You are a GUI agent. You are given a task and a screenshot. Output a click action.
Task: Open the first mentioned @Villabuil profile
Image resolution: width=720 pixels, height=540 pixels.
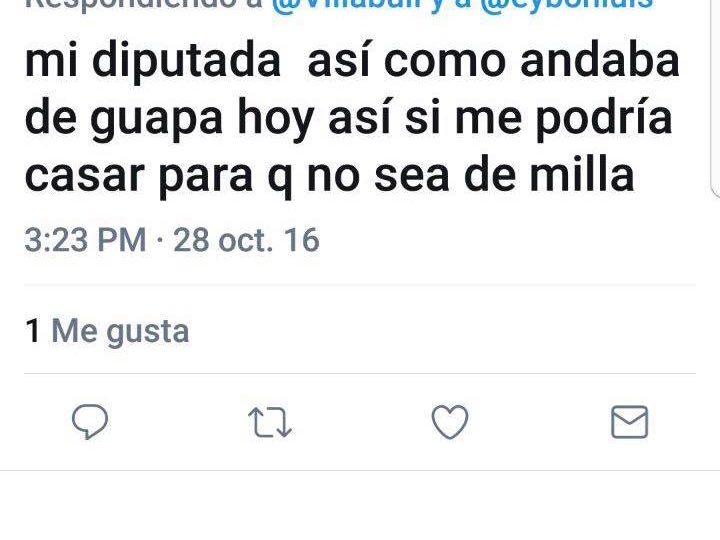(x=350, y=5)
